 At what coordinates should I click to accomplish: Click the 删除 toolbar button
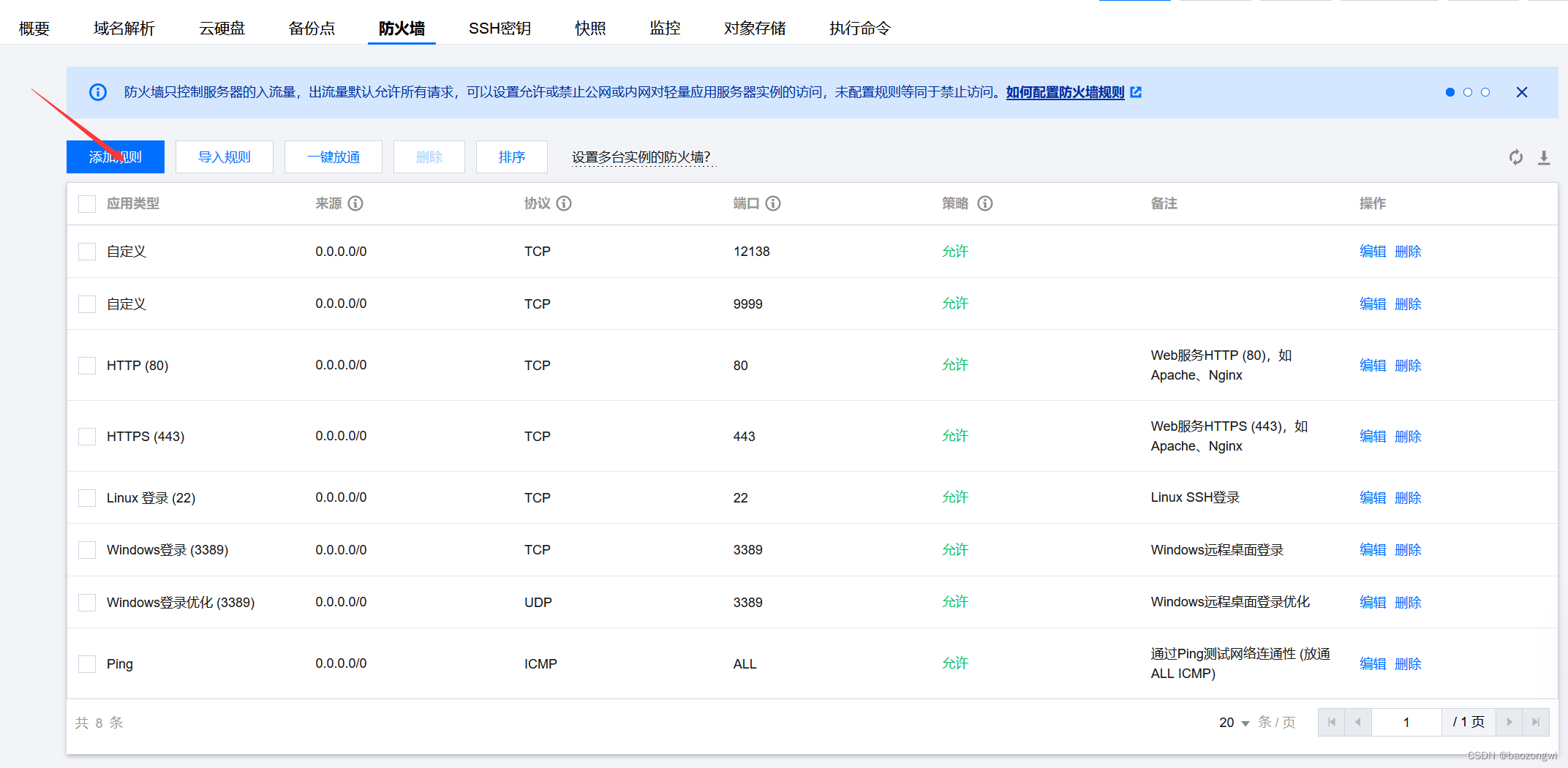(429, 157)
